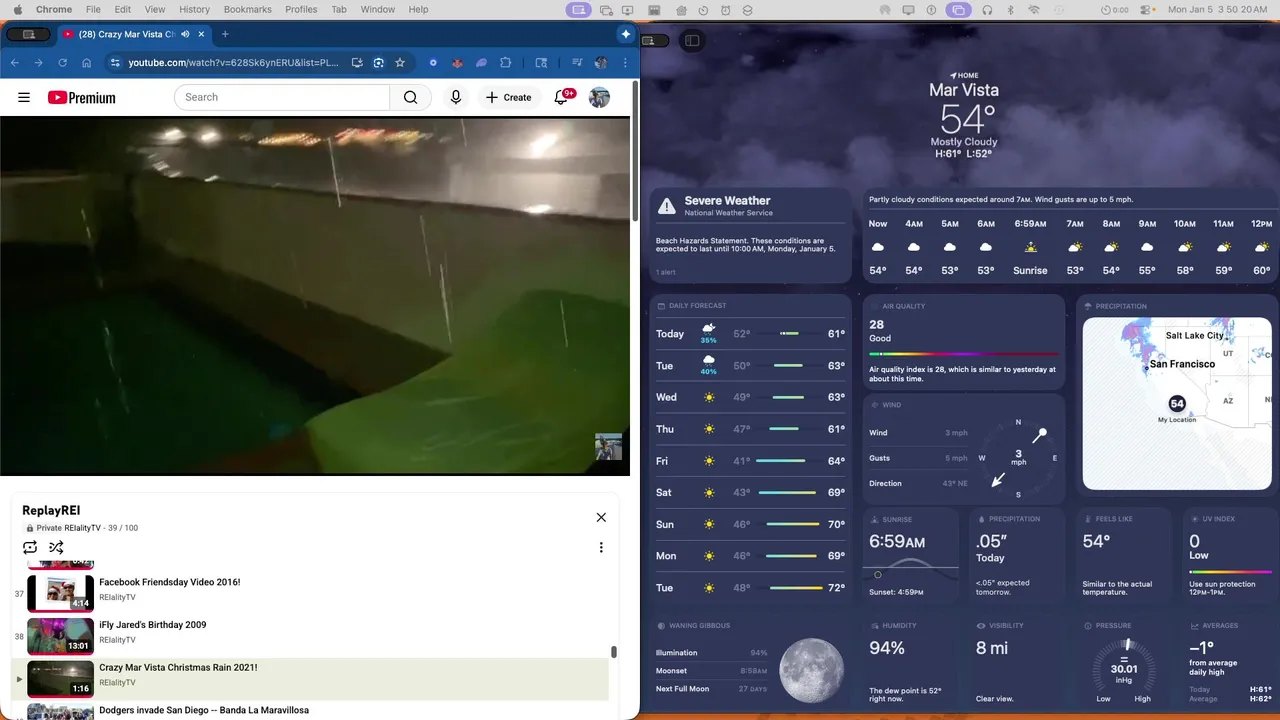Select Today in daily forecast

[x=753, y=334]
